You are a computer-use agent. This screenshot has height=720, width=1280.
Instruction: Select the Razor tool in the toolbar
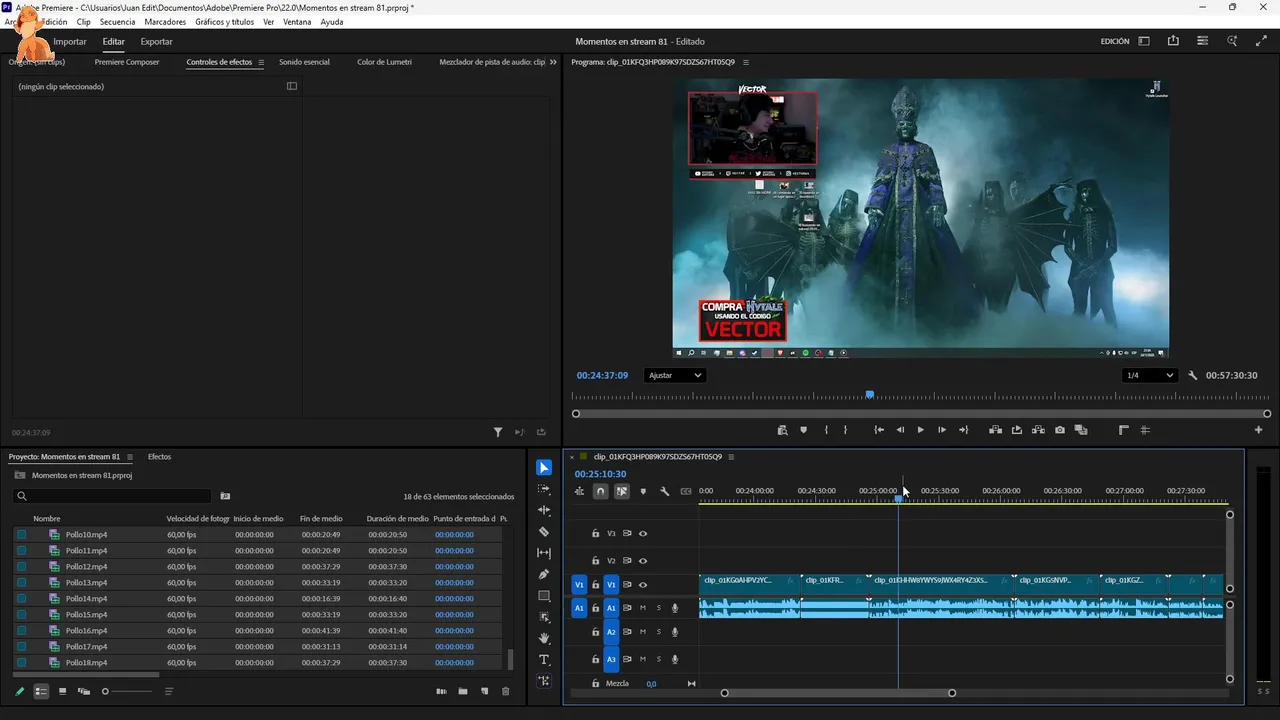pyautogui.click(x=544, y=532)
